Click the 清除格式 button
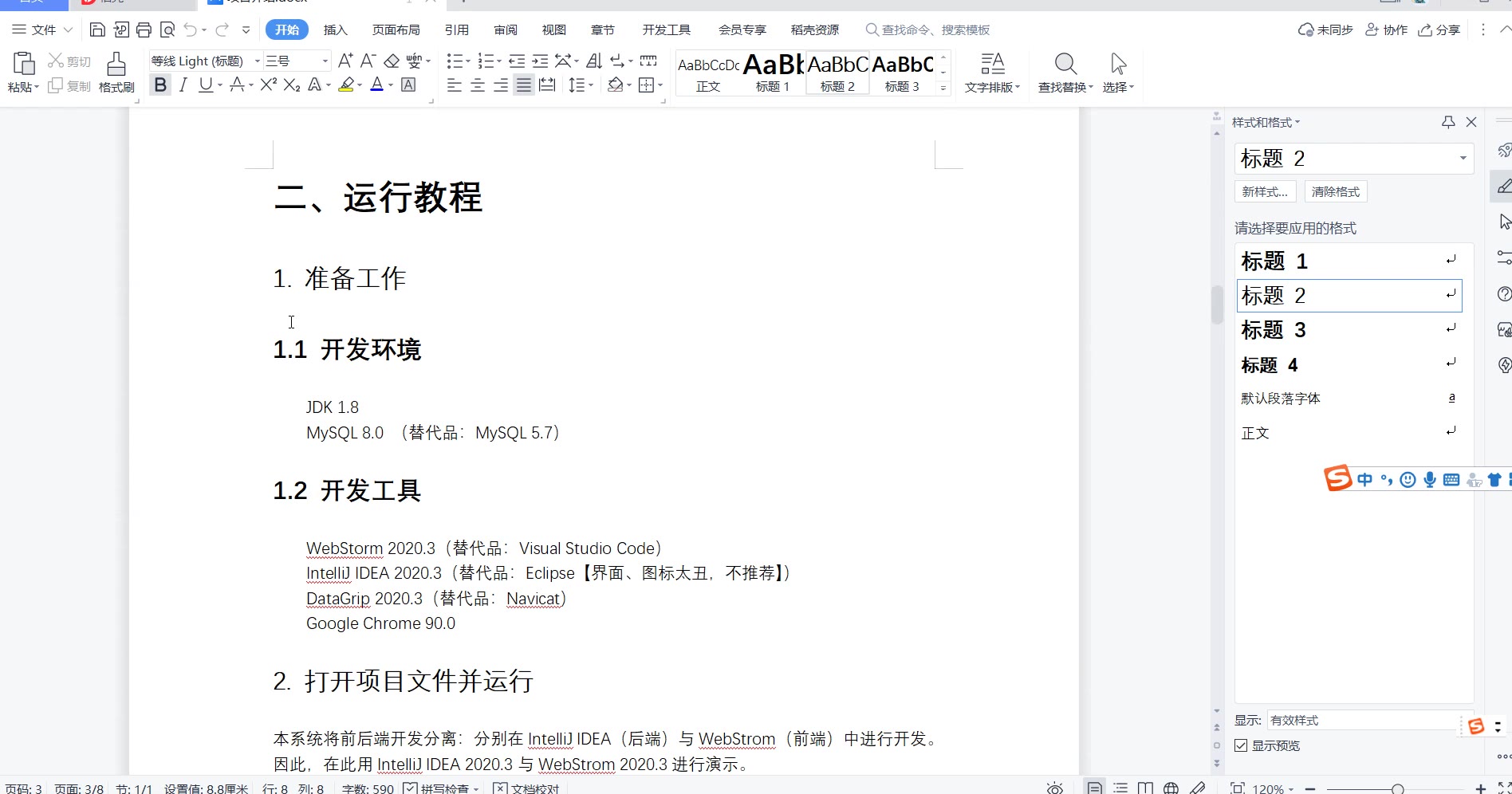 (1336, 191)
